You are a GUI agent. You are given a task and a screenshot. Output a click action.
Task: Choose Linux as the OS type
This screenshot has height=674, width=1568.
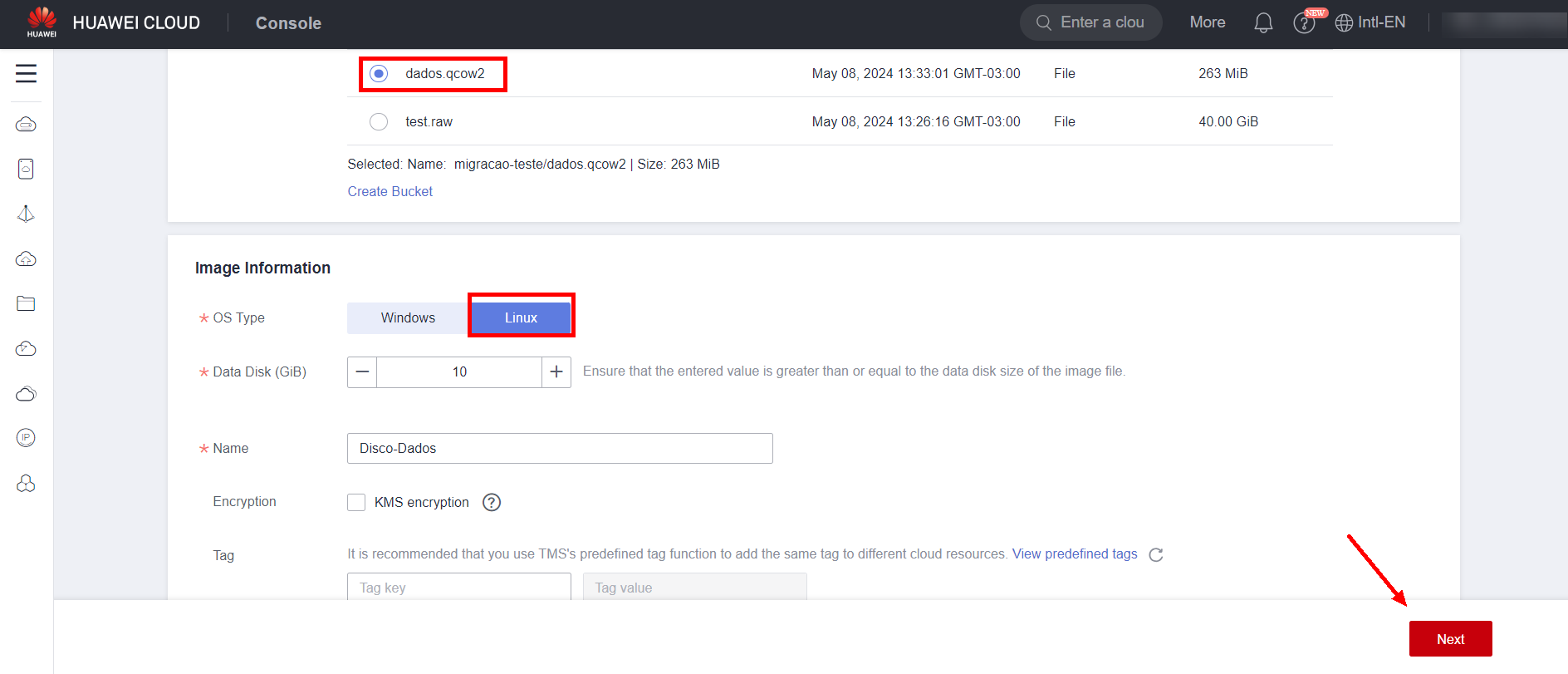point(521,318)
